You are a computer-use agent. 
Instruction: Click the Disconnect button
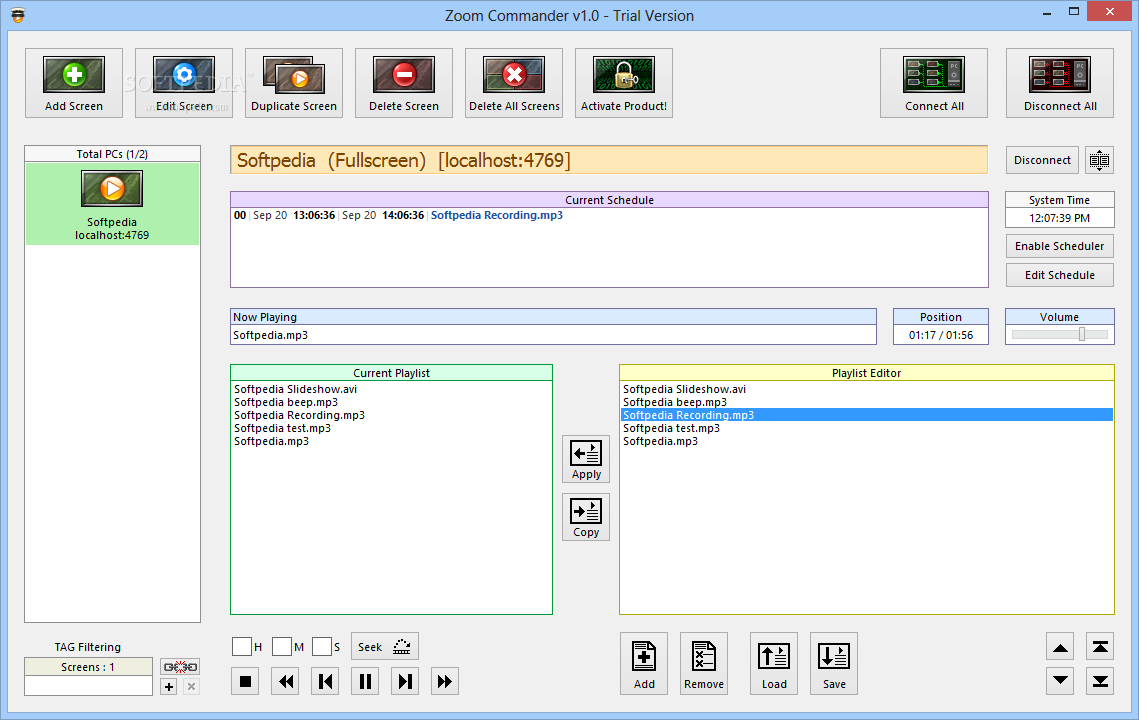[x=1042, y=160]
